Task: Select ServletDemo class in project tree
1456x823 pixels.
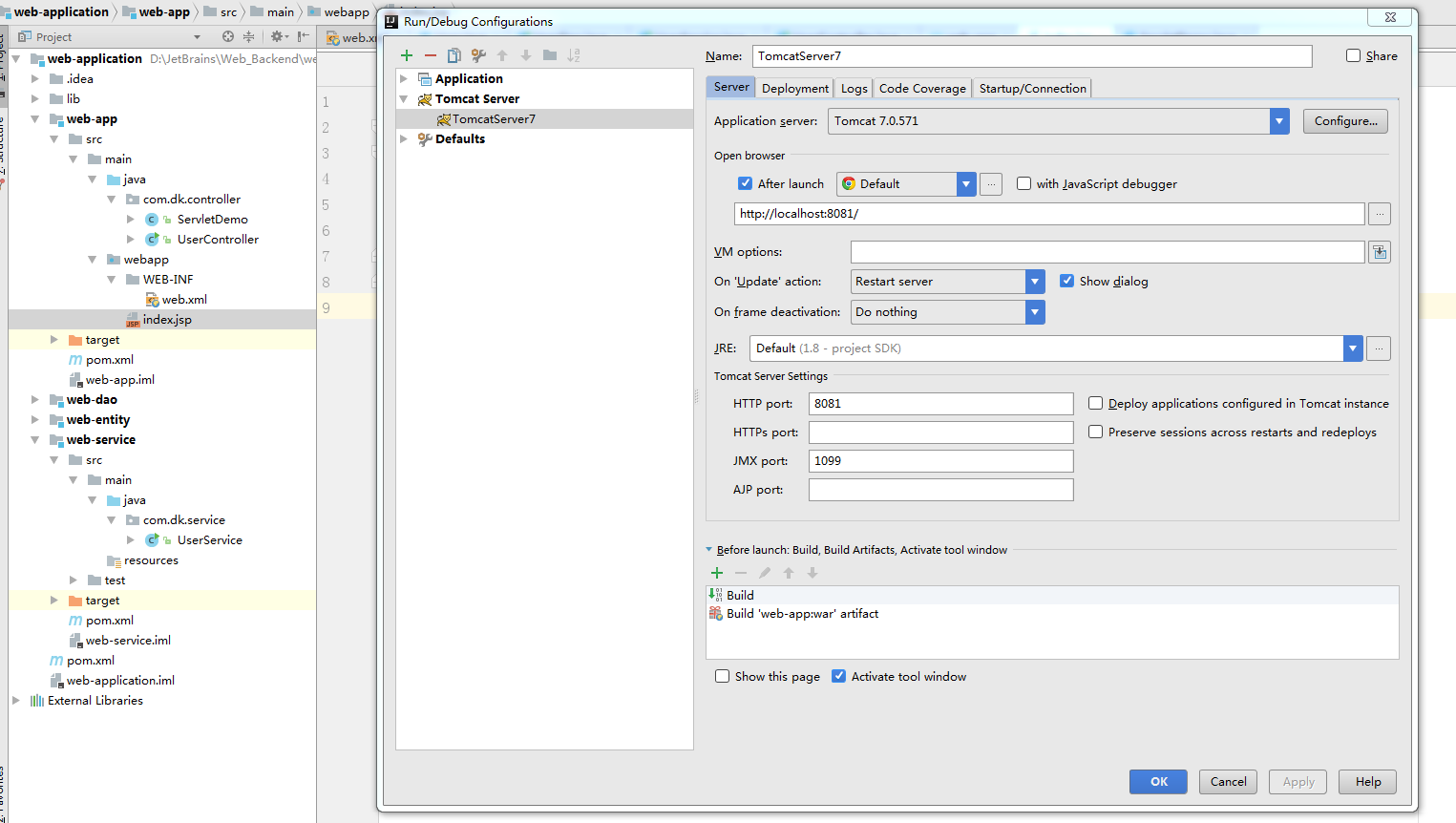Action: coord(212,220)
